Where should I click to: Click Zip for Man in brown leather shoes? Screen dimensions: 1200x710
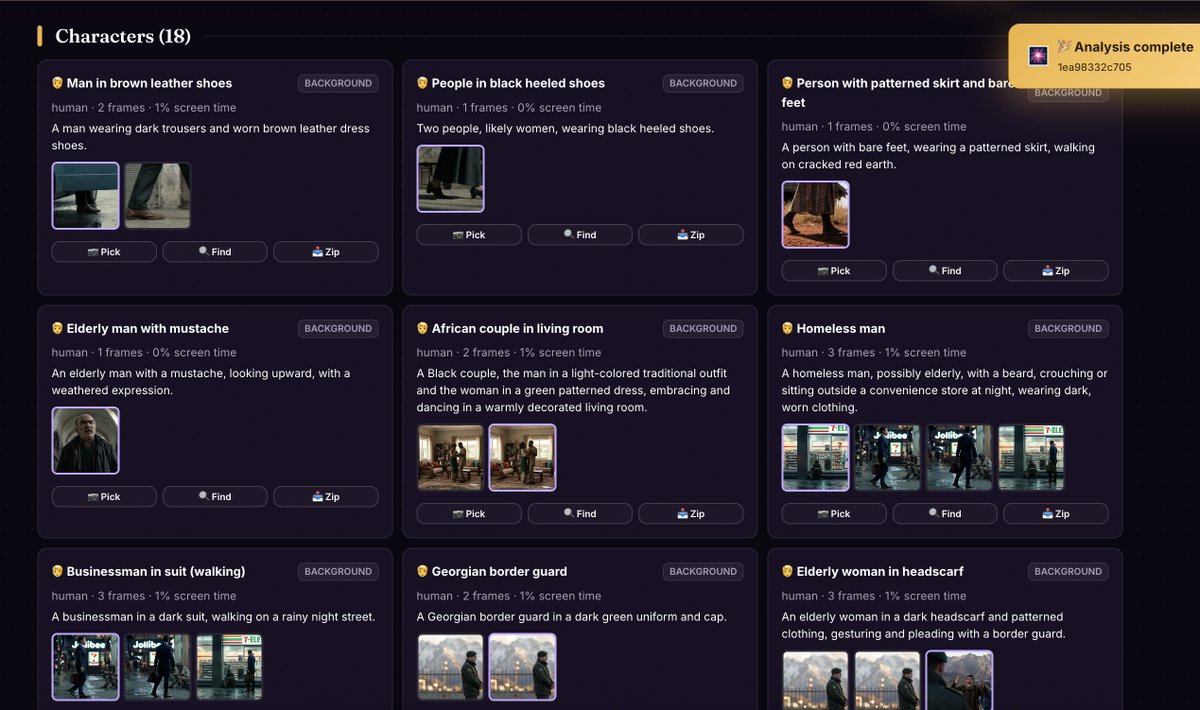(326, 252)
